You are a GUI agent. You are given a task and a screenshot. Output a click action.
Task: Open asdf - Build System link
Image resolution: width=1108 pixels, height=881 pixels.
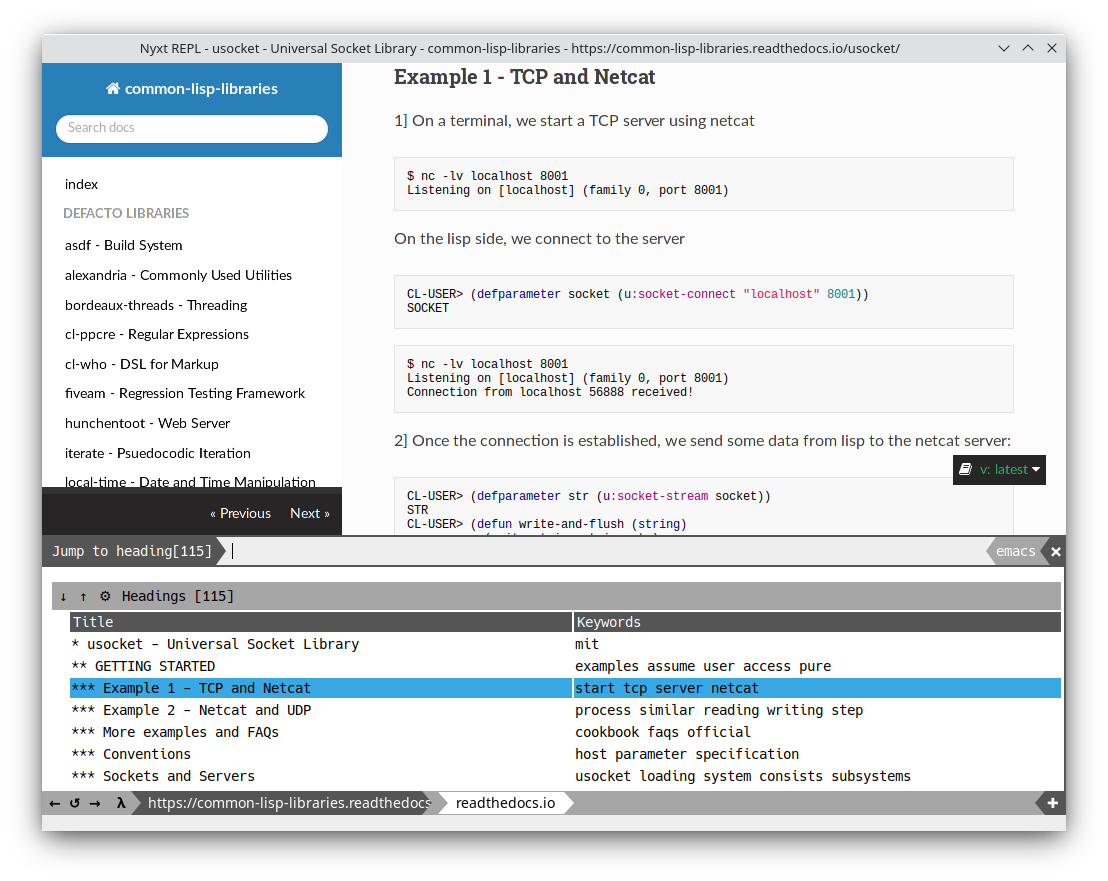[x=124, y=245]
